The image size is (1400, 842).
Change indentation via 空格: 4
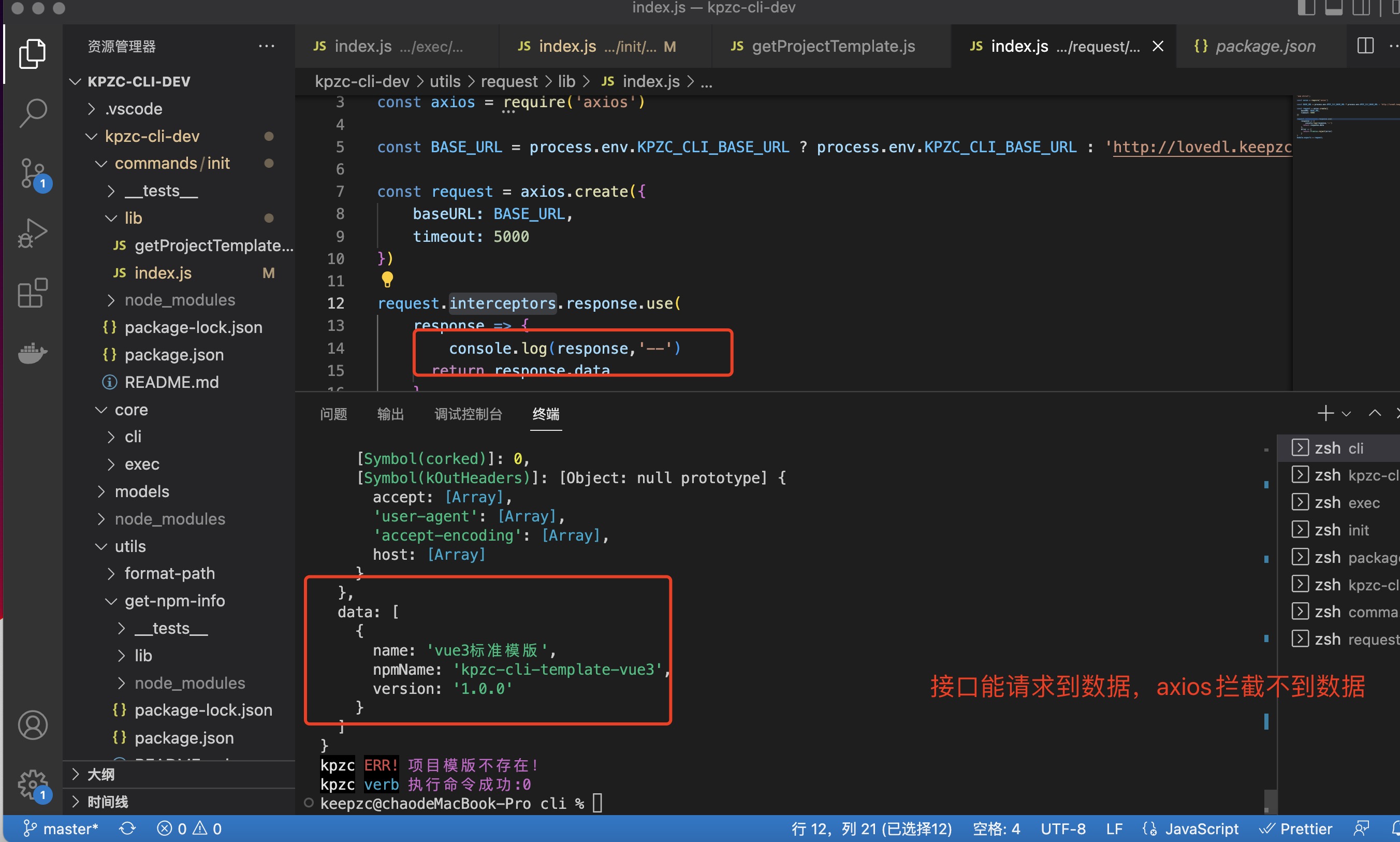[996, 829]
